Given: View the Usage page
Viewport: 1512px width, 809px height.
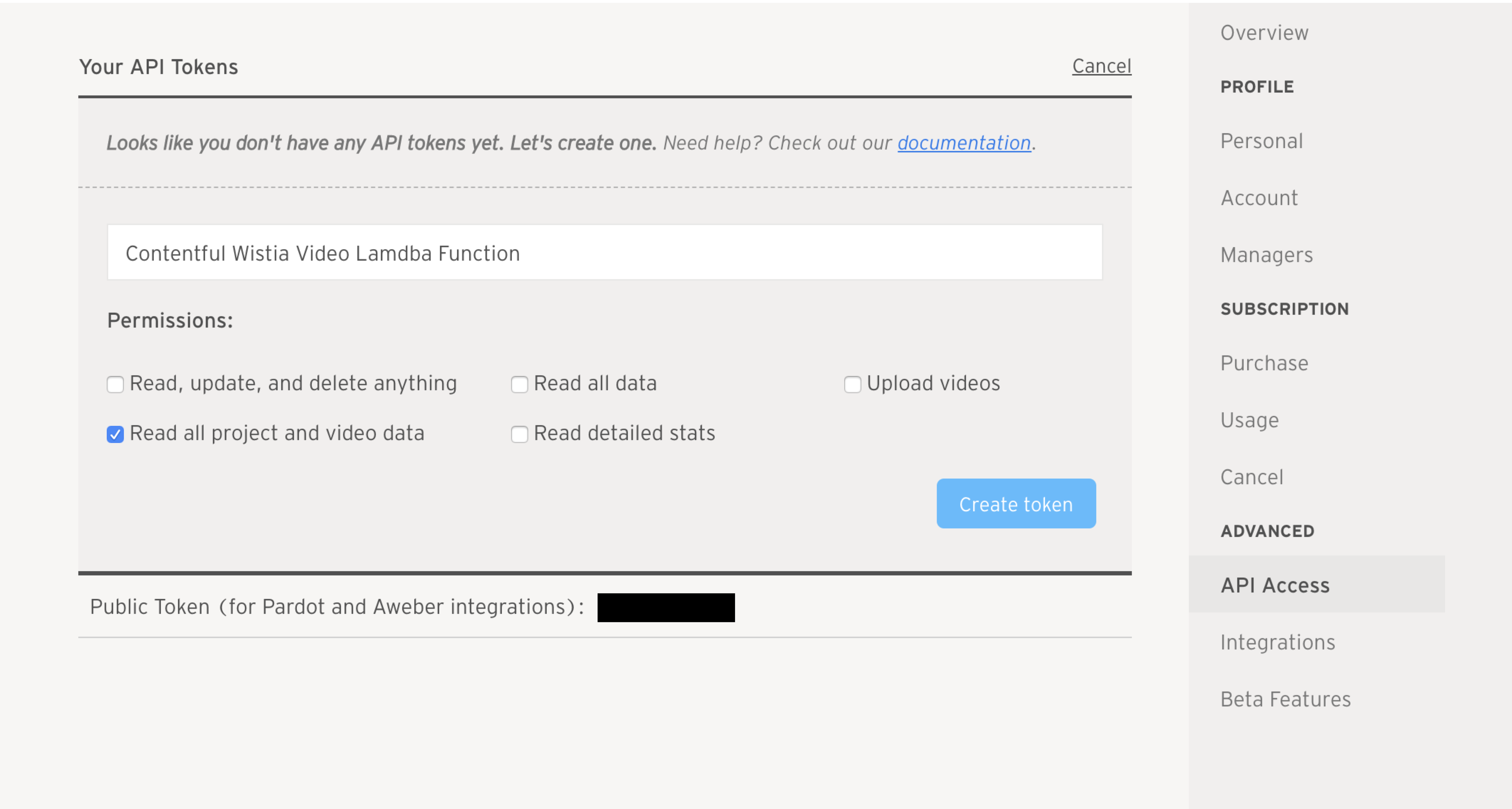Looking at the screenshot, I should [1249, 420].
